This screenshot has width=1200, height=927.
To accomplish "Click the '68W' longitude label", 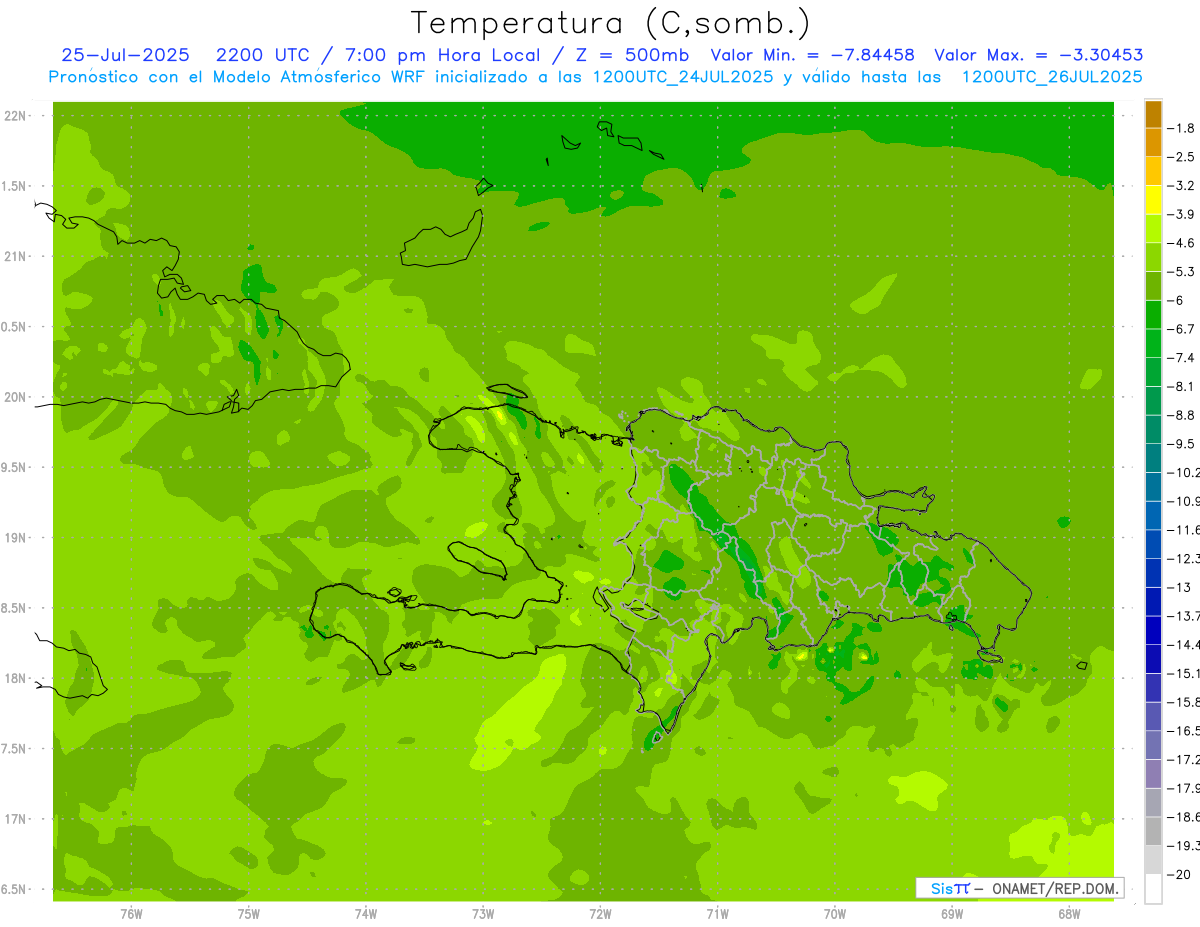I will [x=1069, y=914].
